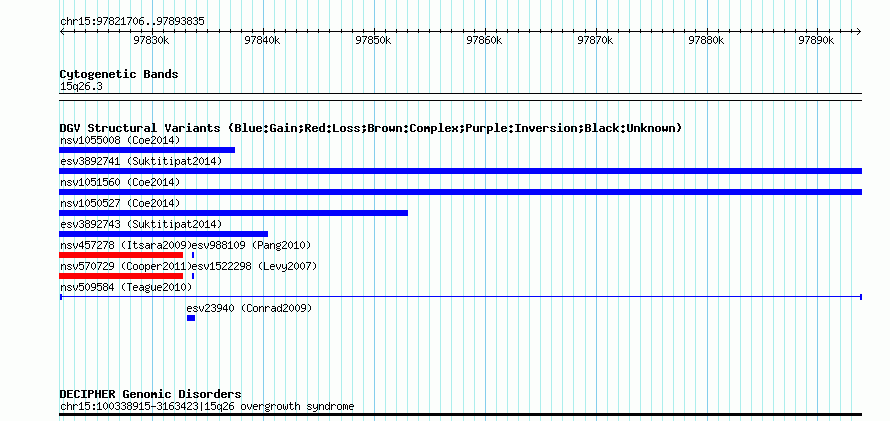The height and width of the screenshot is (421, 890).
Task: Select the small esv1522298 blue marker
Action: pyautogui.click(x=193, y=276)
